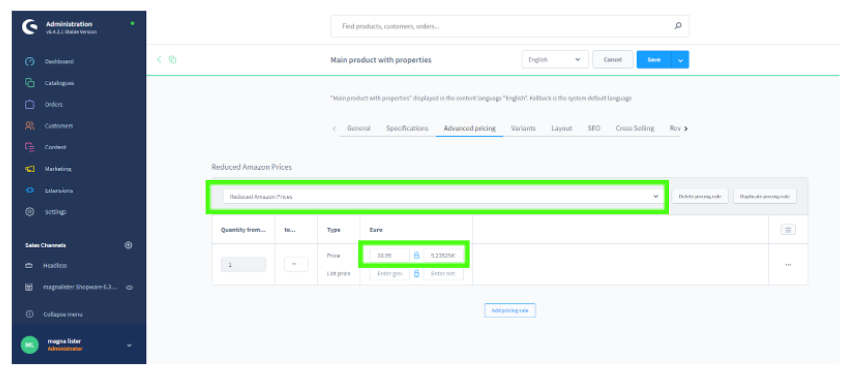Click the ML user avatar
Viewport: 847px width, 371px height.
tap(30, 345)
